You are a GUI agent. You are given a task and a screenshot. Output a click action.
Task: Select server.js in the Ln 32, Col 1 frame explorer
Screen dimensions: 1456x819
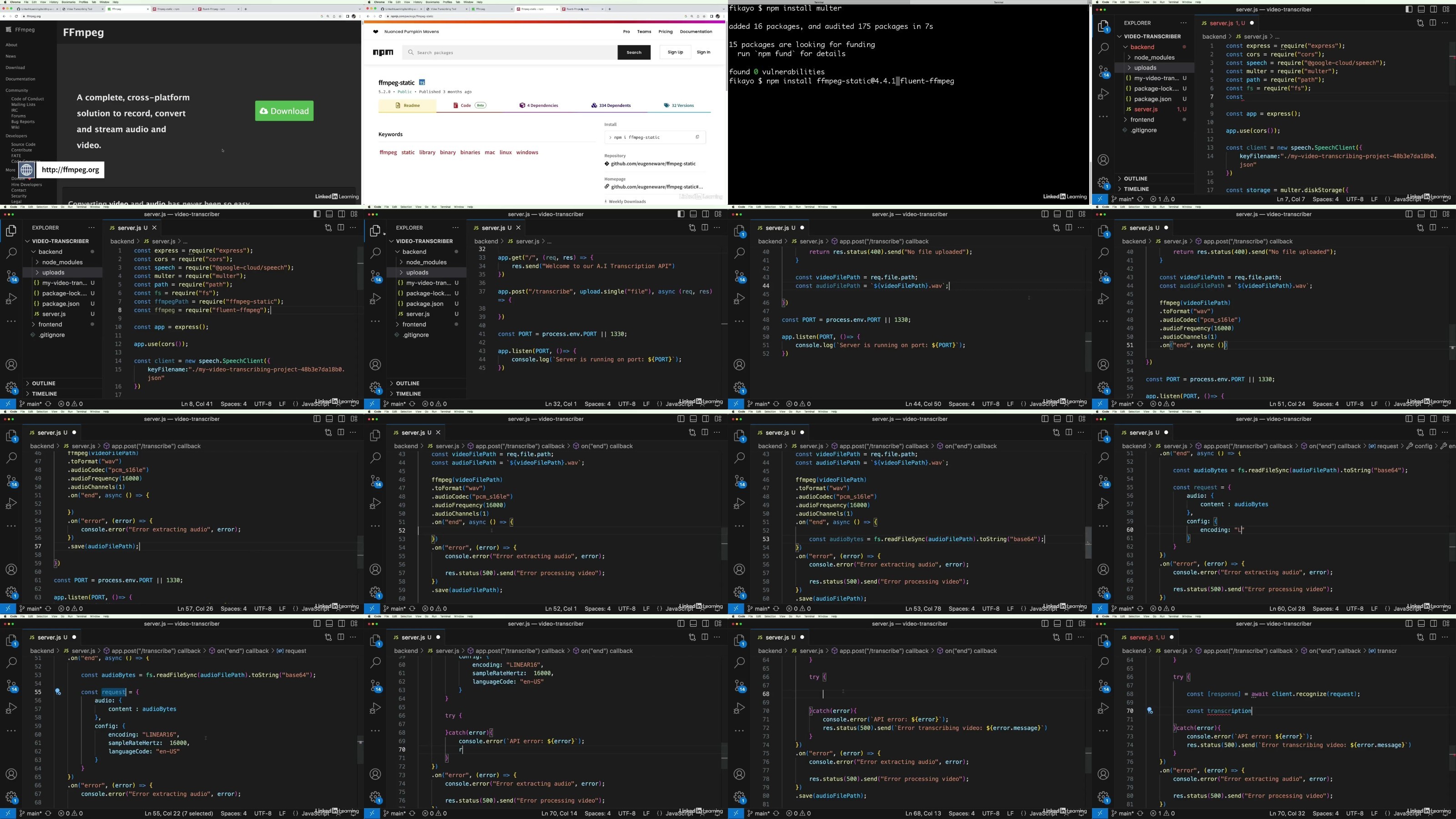click(427, 314)
